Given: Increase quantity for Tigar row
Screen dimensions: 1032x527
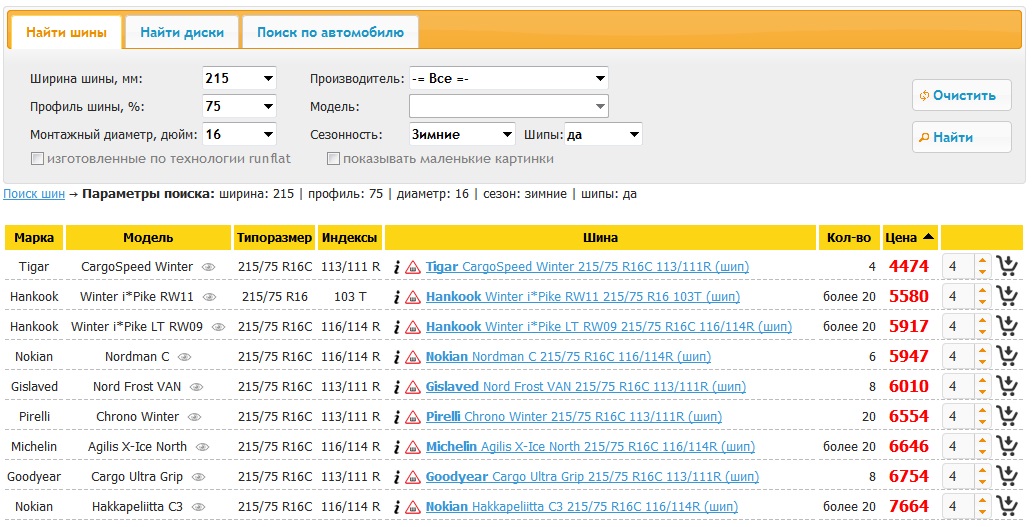Looking at the screenshot, I should 983,261.
